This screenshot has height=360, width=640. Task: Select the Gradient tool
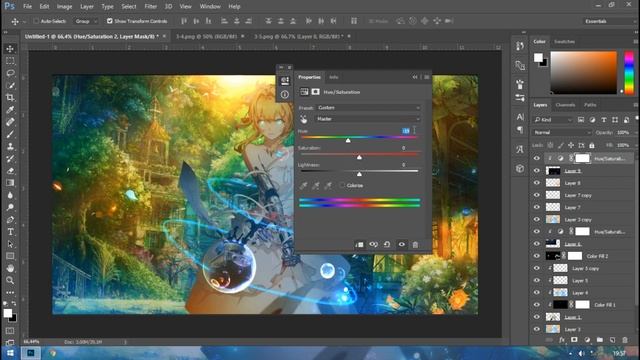coord(10,183)
